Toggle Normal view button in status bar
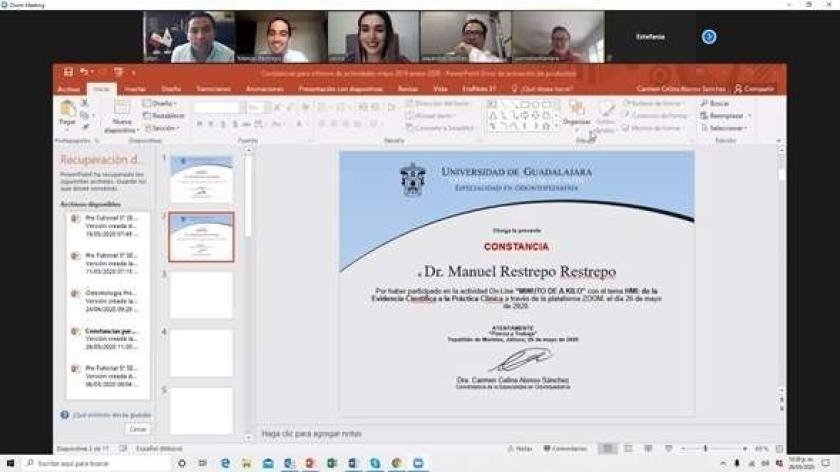840x472 pixels. pos(607,449)
